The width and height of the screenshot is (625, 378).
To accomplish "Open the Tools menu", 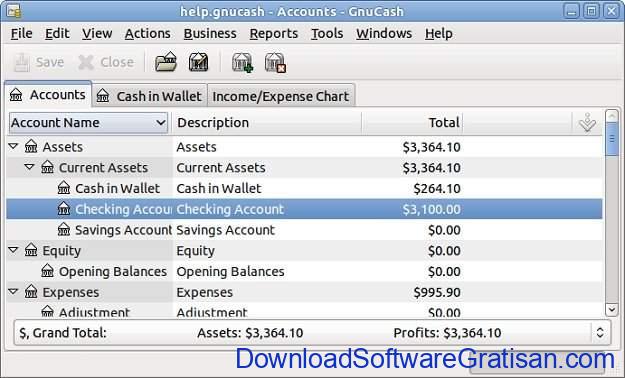I will tap(327, 33).
